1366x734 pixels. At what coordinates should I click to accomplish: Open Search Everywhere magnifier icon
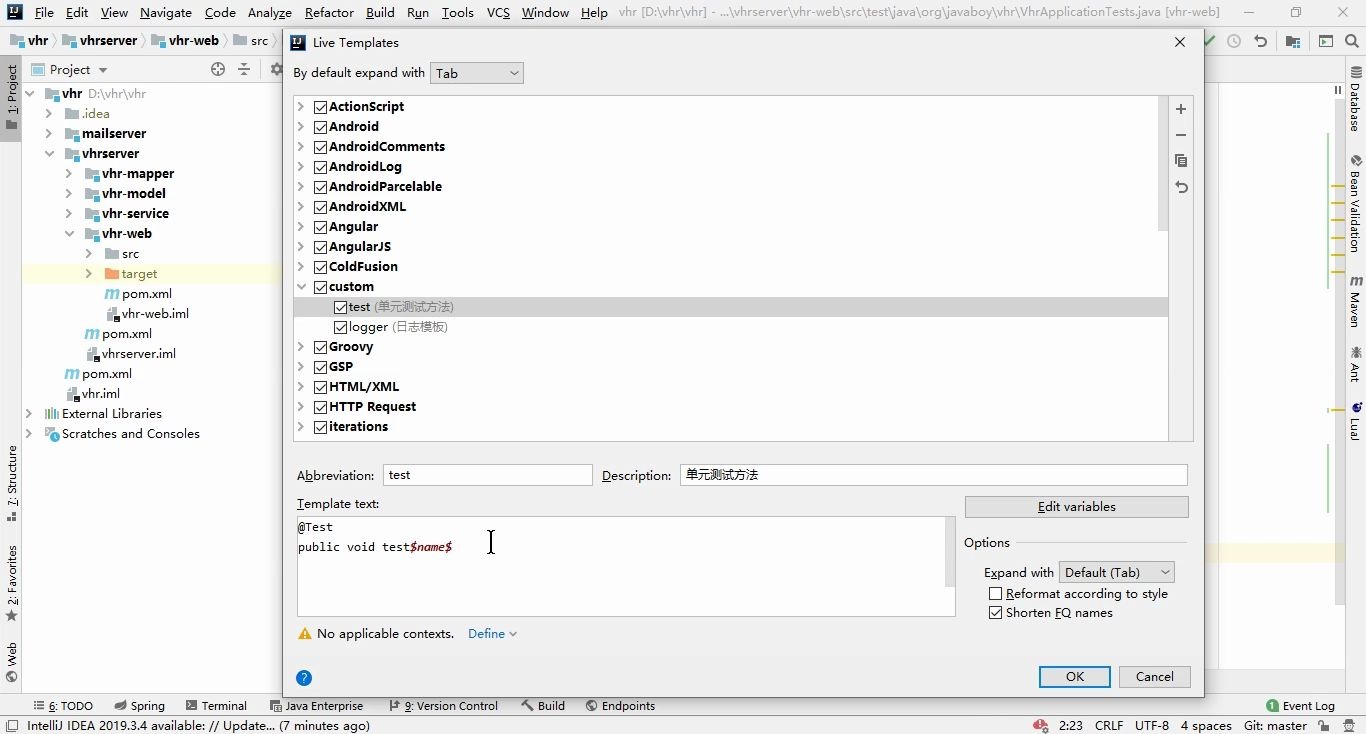(1353, 41)
